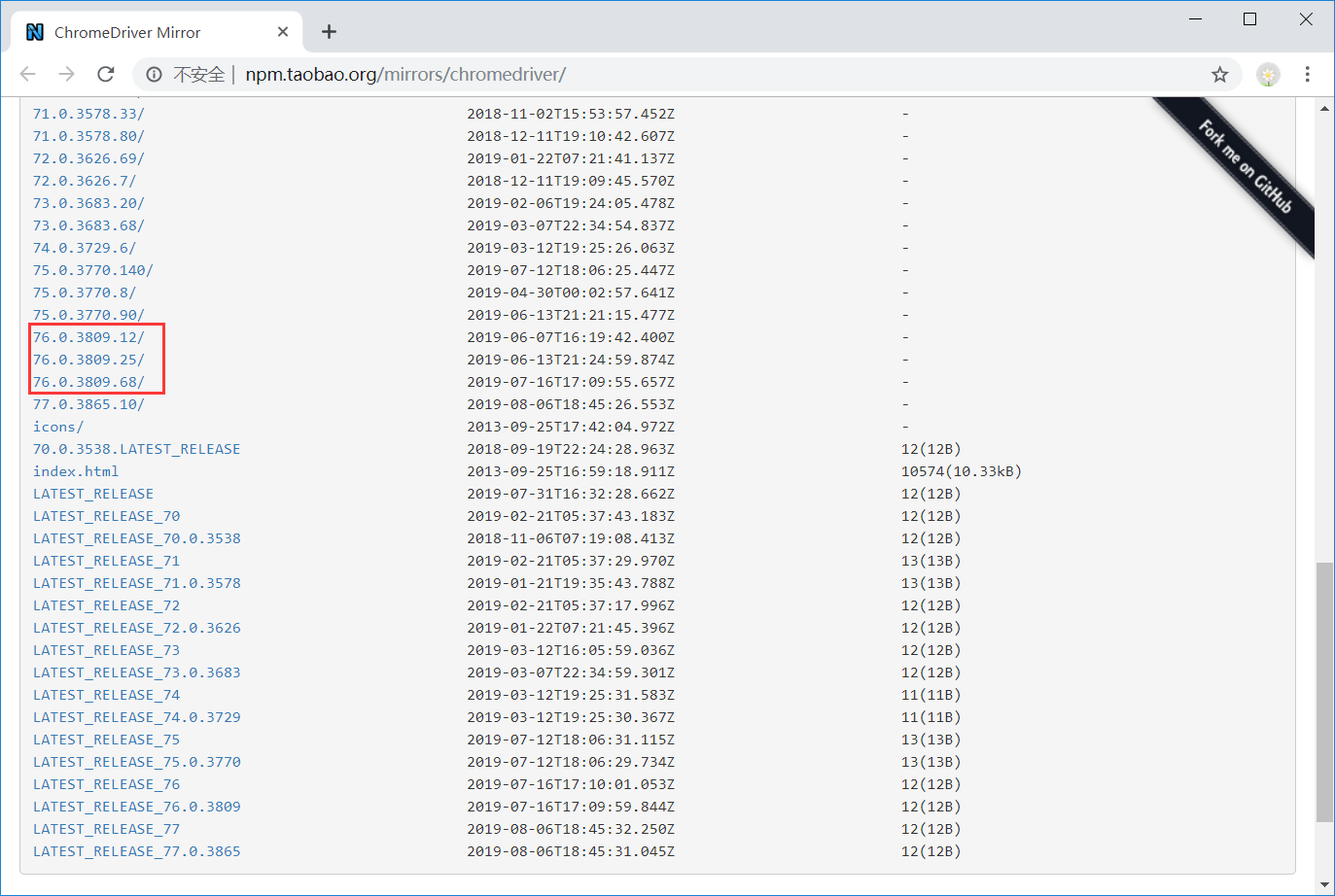This screenshot has height=896, width=1335.
Task: View site security info icon
Action: 154,74
